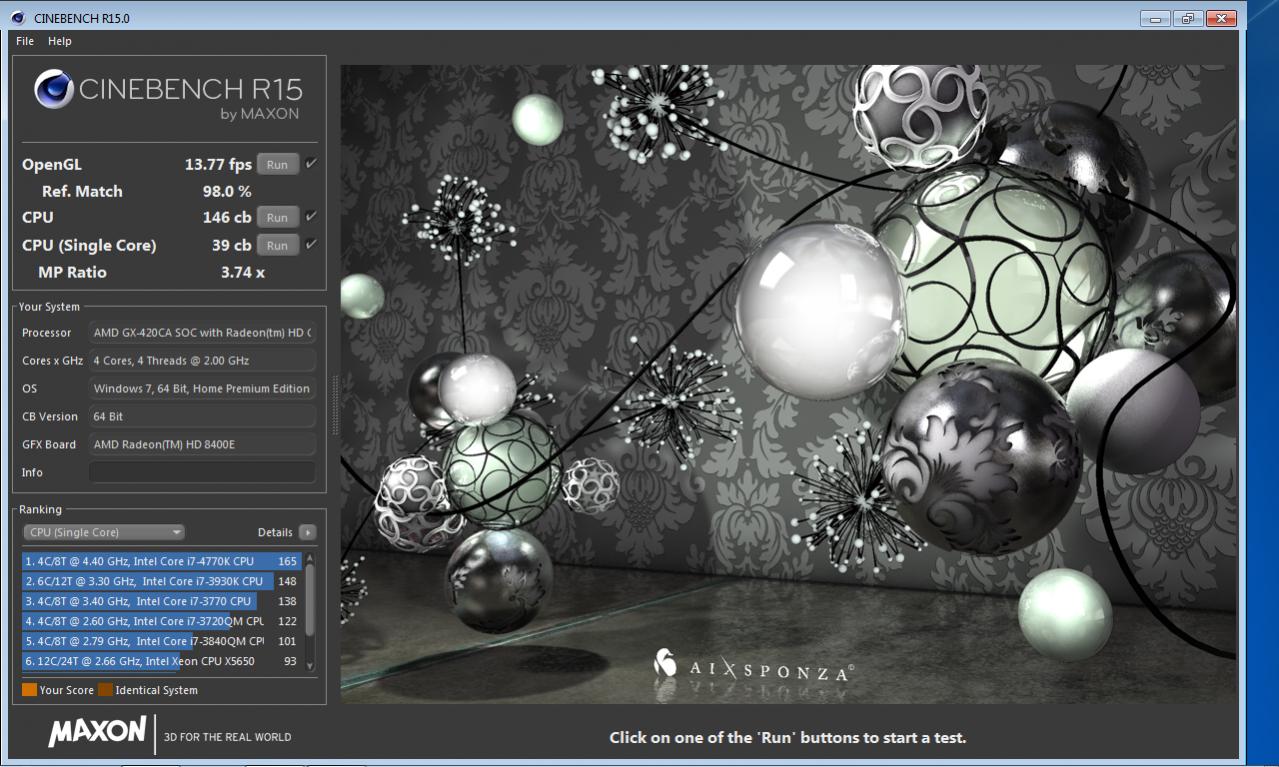This screenshot has height=767, width=1279.
Task: Run the CPU (Single Core) test
Action: 277,245
